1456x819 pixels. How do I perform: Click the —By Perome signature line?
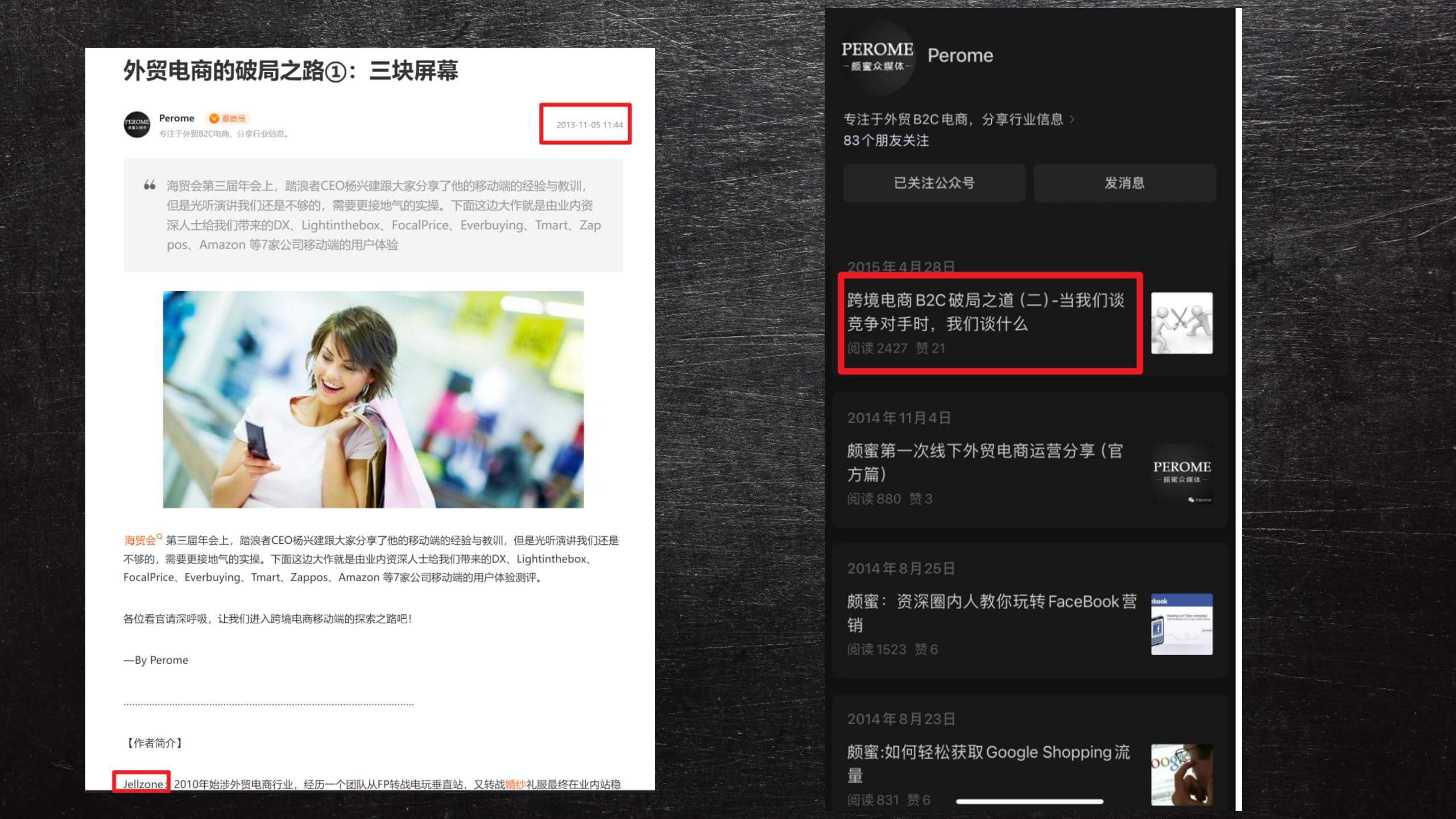(156, 660)
